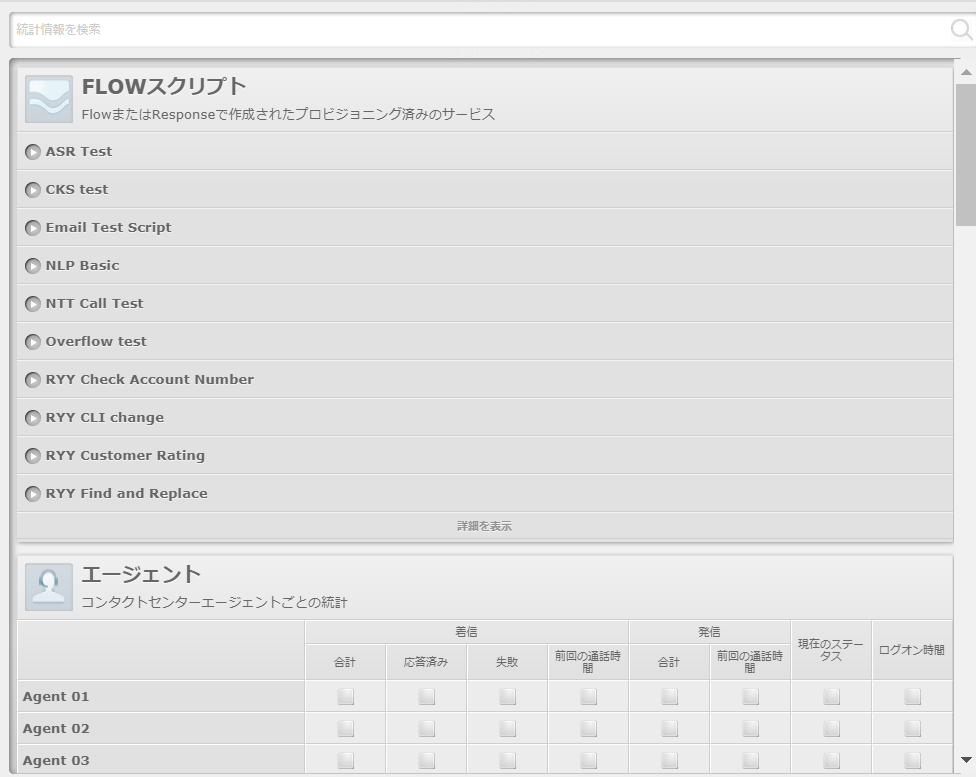This screenshot has height=777, width=976.
Task: Select the Agent 02 row label
Action: 56,728
